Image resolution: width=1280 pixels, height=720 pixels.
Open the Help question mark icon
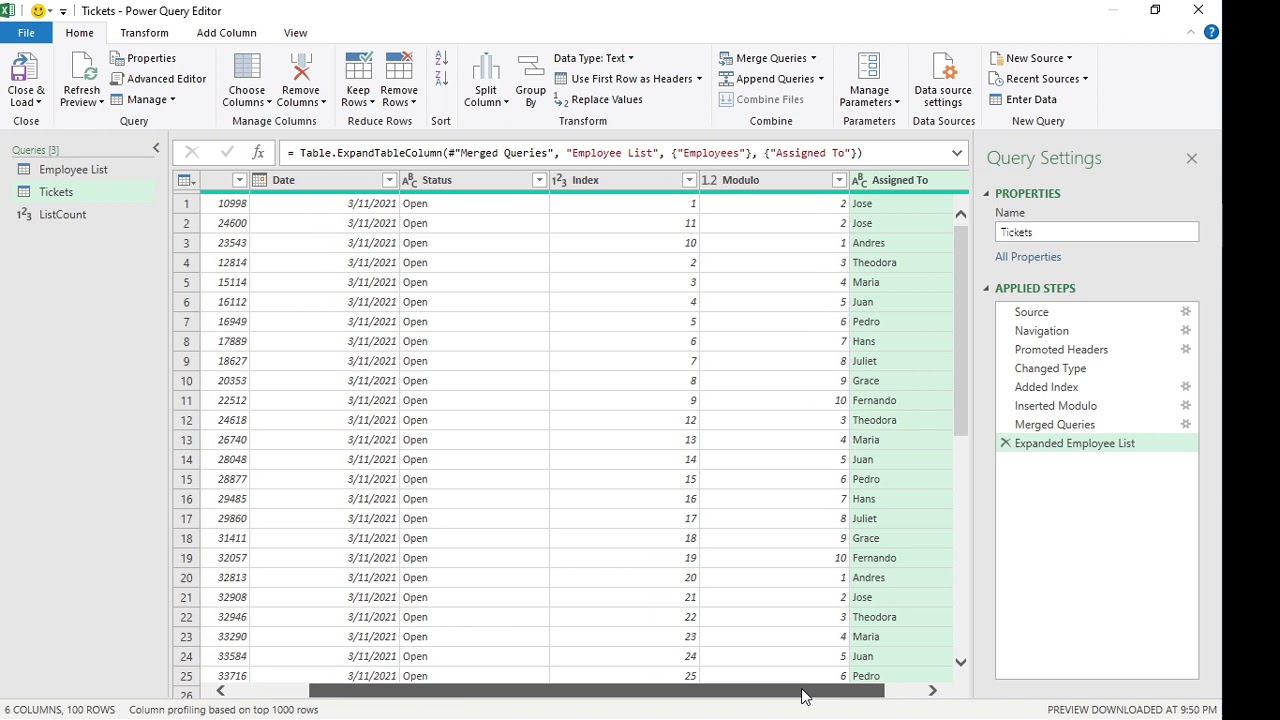1211,32
